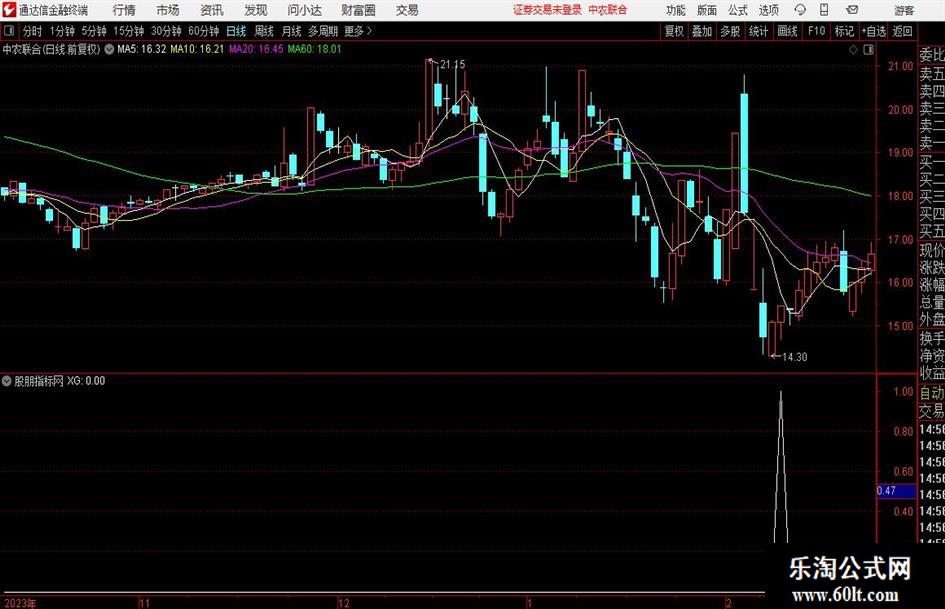Click the MA10: 16.21 value

[x=197, y=49]
